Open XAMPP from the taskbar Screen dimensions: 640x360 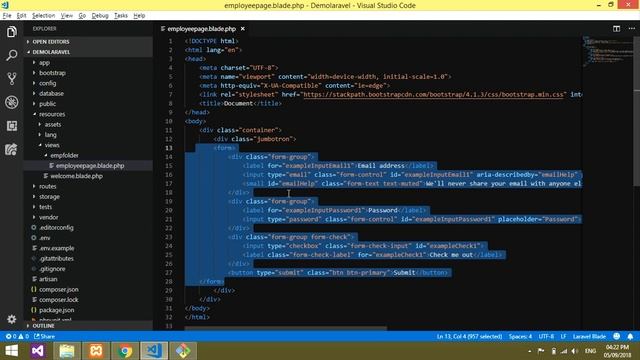coord(96,351)
